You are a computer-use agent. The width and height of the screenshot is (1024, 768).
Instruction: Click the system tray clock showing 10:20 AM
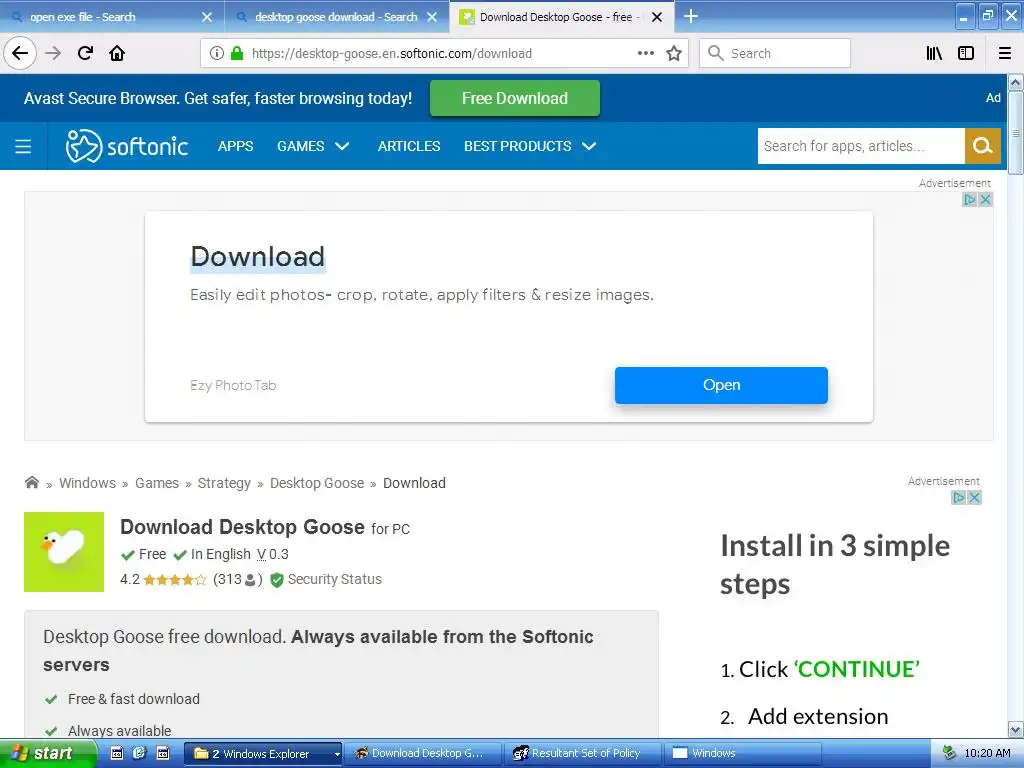tap(987, 754)
